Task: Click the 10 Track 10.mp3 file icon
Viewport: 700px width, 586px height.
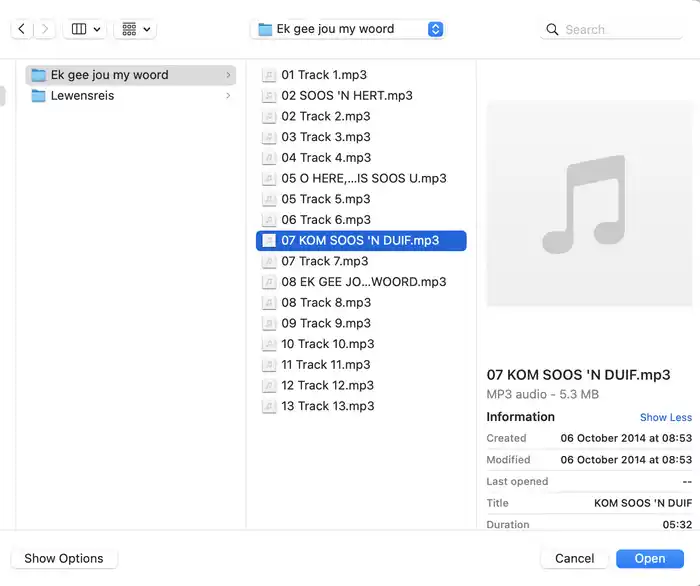Action: (268, 344)
